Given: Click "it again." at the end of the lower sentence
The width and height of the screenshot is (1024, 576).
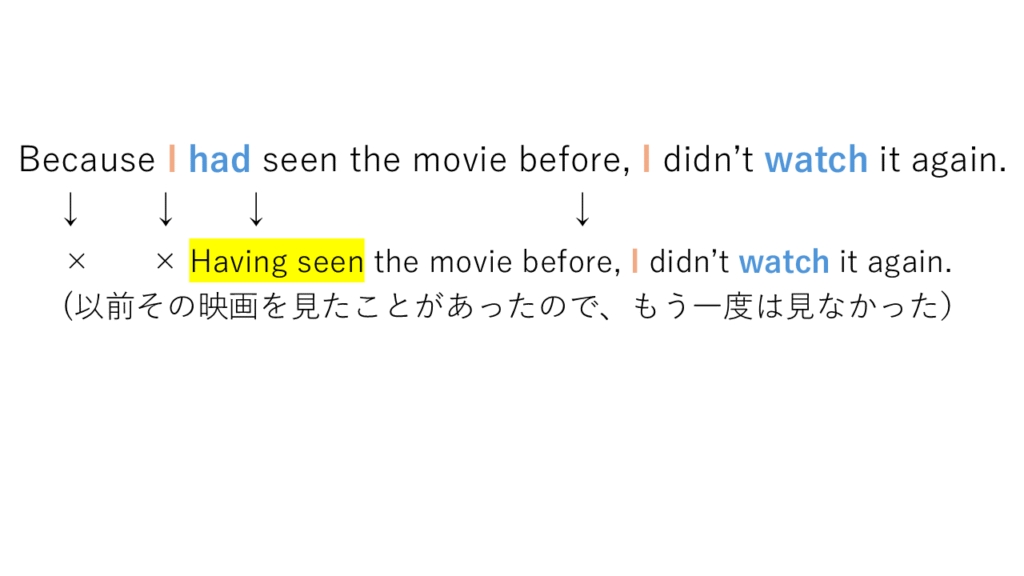Looking at the screenshot, I should [x=896, y=262].
